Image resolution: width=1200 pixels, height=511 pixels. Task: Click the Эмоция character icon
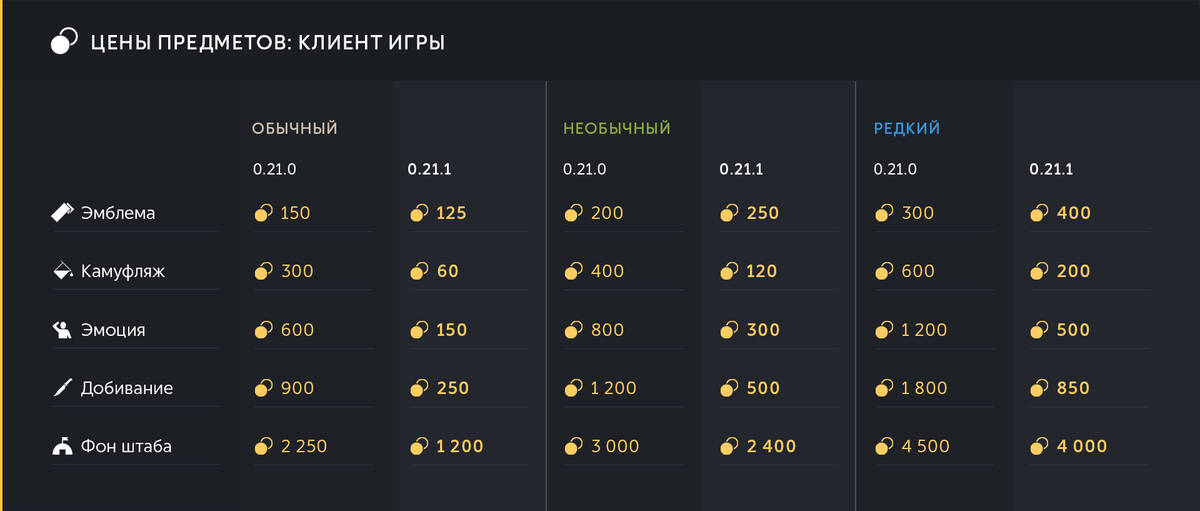(63, 330)
